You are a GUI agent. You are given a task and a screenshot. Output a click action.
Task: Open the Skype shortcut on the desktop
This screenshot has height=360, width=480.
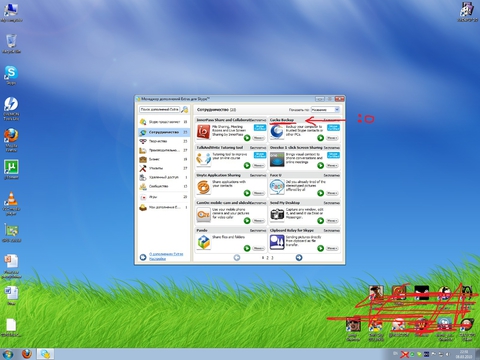11,75
